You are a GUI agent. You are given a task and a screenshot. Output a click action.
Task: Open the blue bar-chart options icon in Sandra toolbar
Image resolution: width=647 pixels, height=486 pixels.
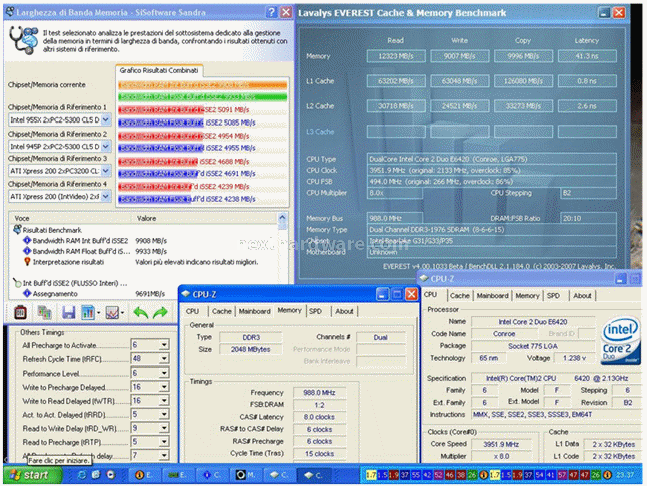point(90,312)
